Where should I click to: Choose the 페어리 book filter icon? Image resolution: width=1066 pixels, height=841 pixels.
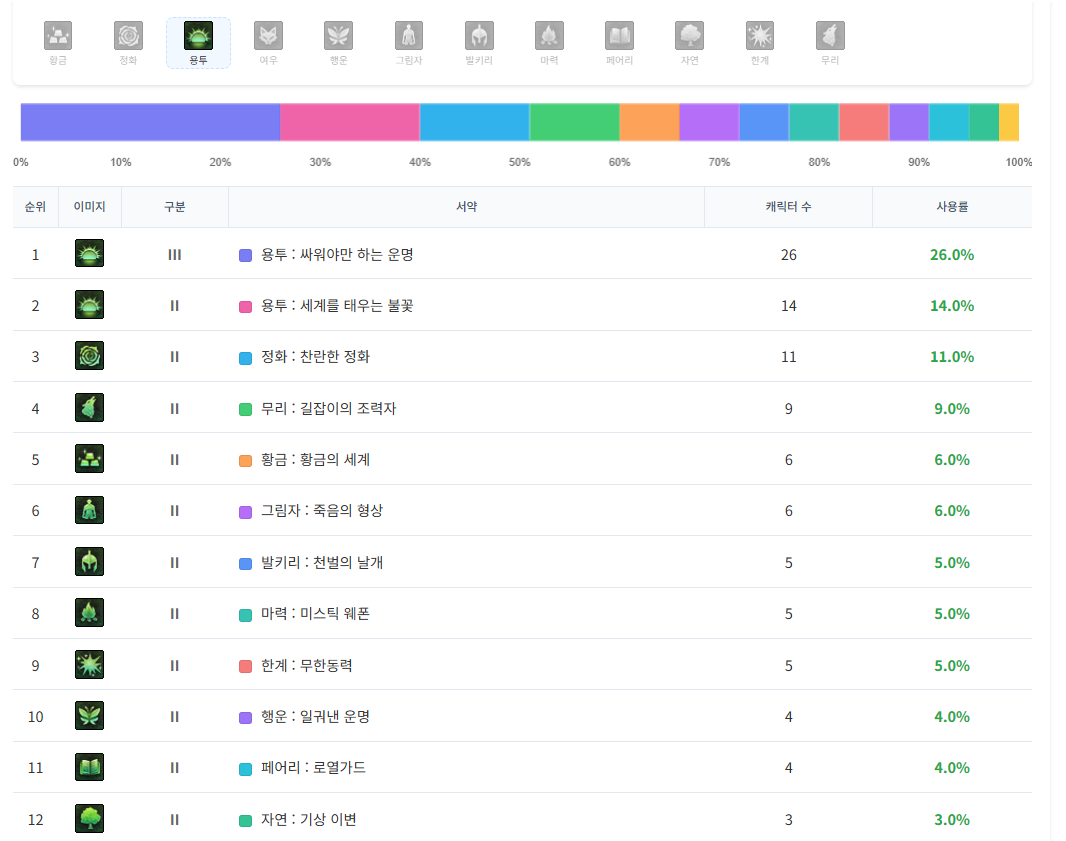pyautogui.click(x=619, y=37)
